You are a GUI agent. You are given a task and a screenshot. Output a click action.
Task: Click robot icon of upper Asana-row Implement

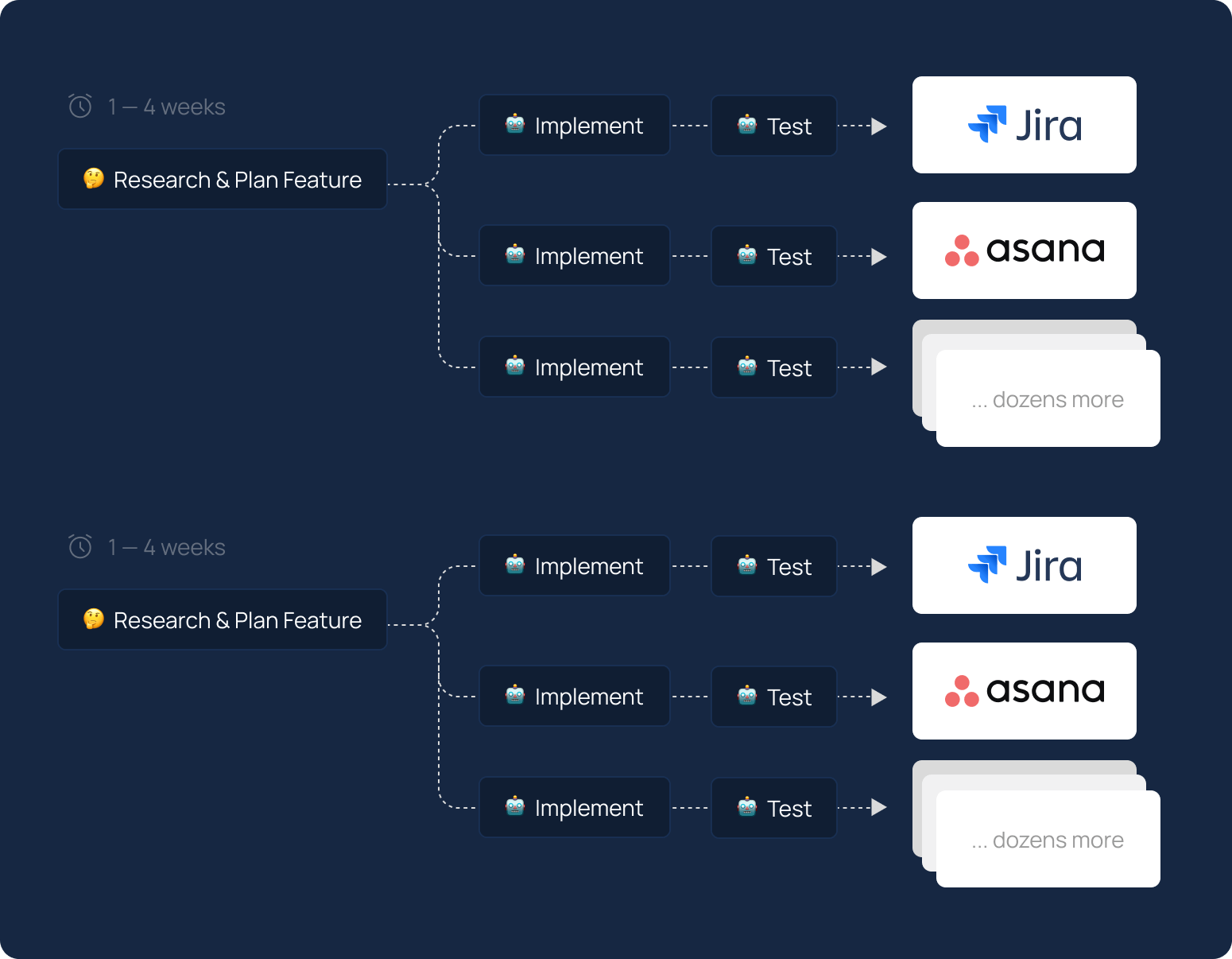(515, 254)
